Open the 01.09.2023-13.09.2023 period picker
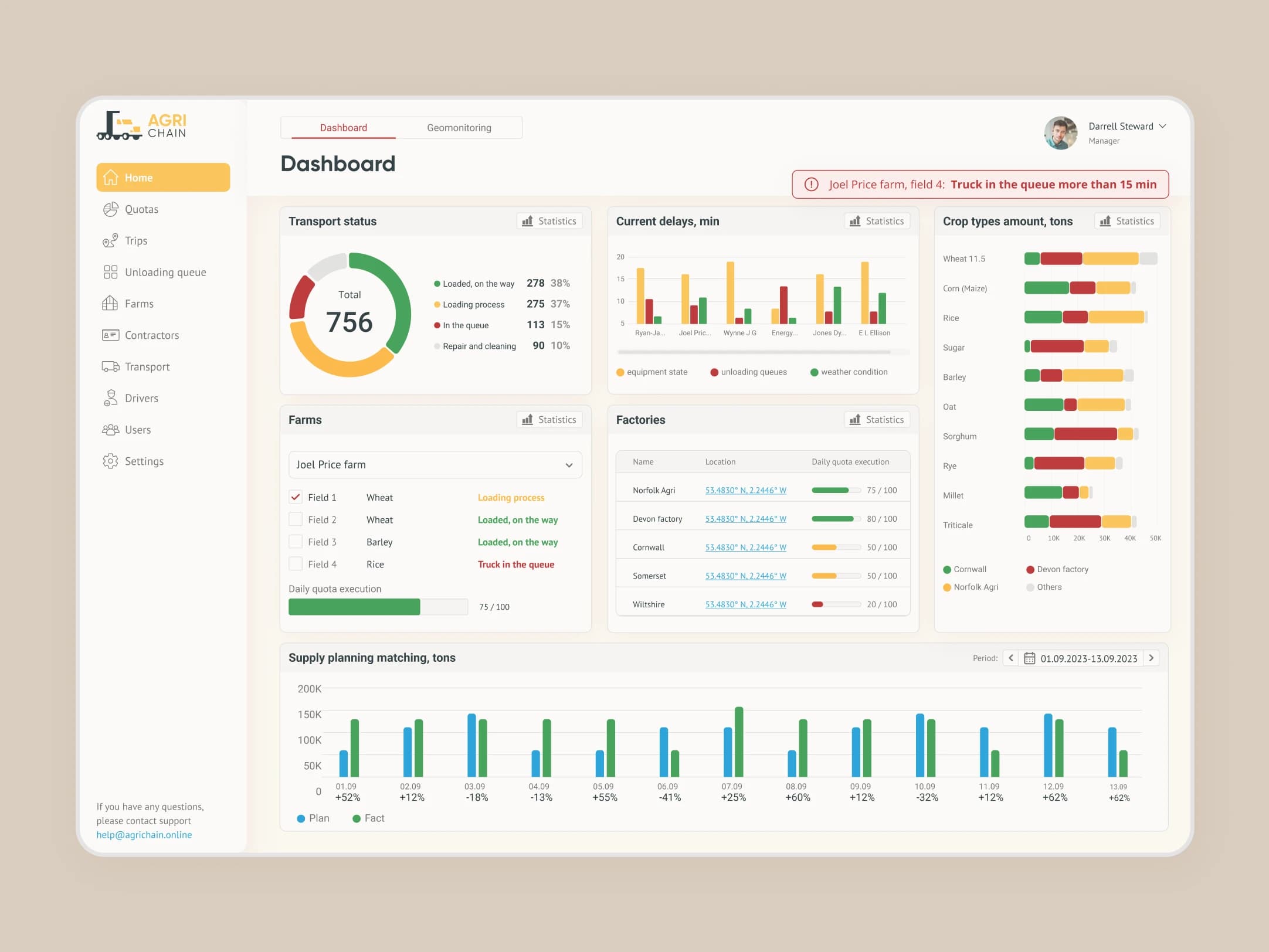The width and height of the screenshot is (1269, 952). pos(1081,658)
